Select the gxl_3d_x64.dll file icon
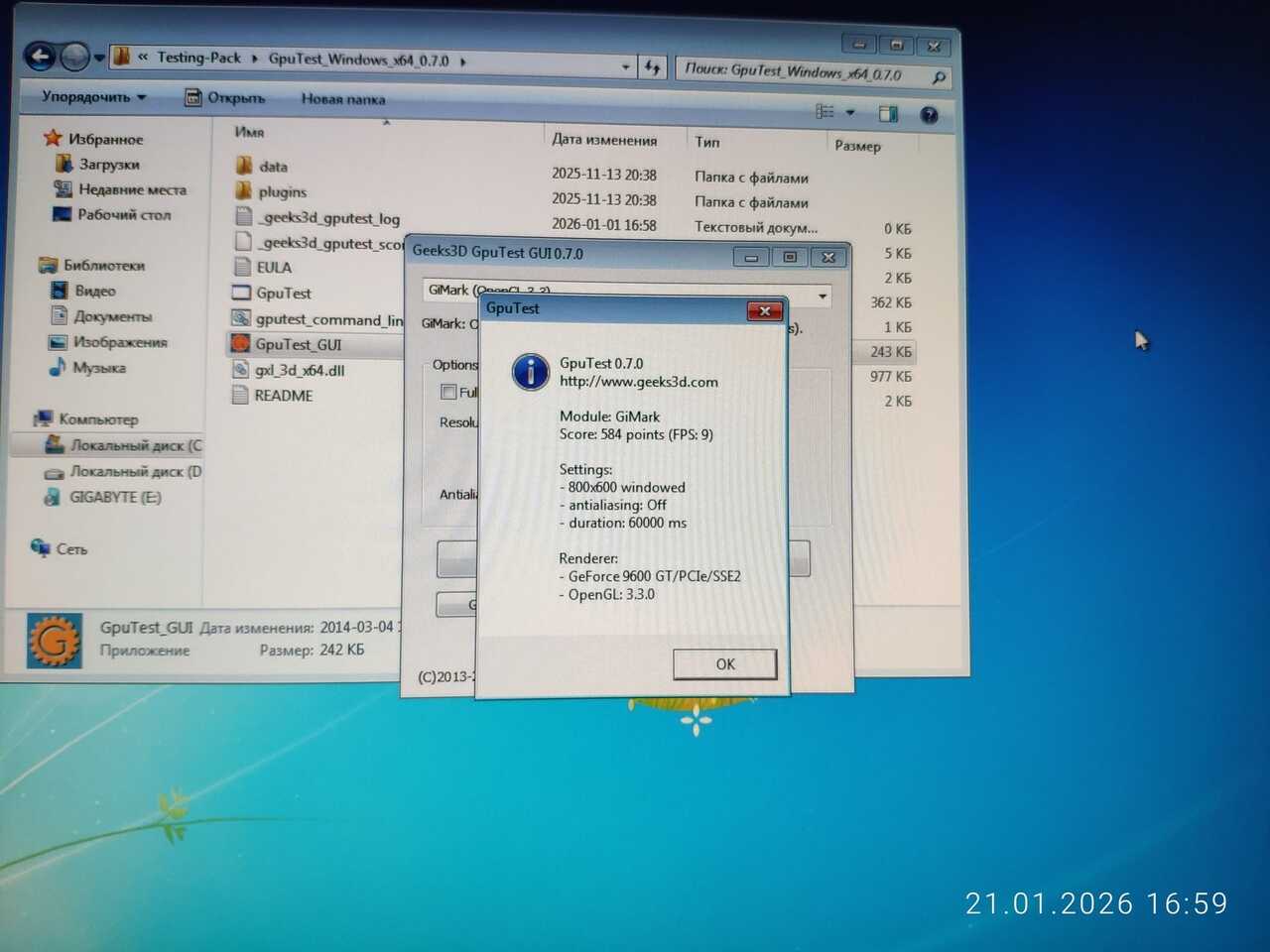Screen dimensions: 1270x952 click(x=239, y=369)
